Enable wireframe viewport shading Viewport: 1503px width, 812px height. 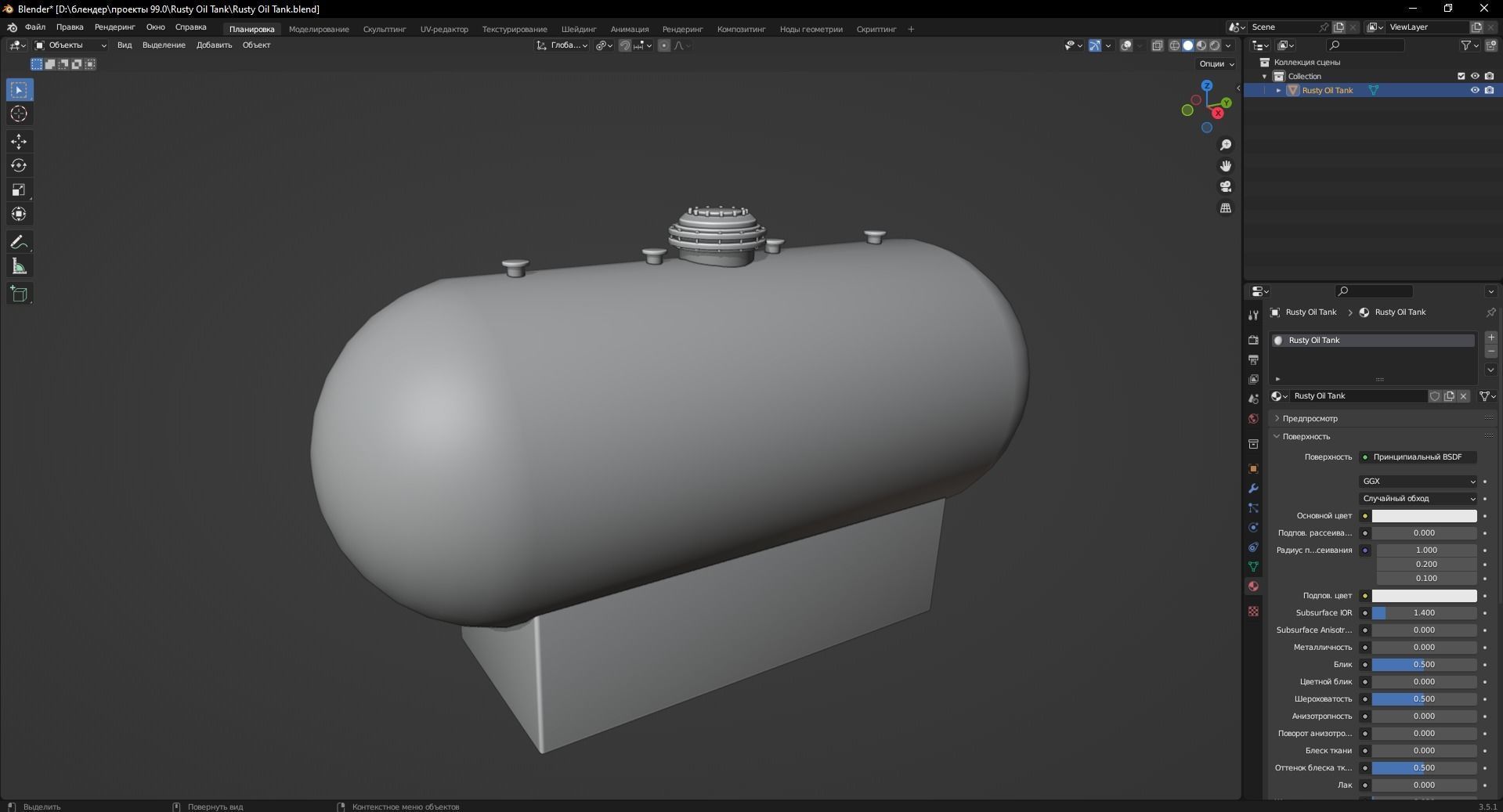(x=1174, y=45)
